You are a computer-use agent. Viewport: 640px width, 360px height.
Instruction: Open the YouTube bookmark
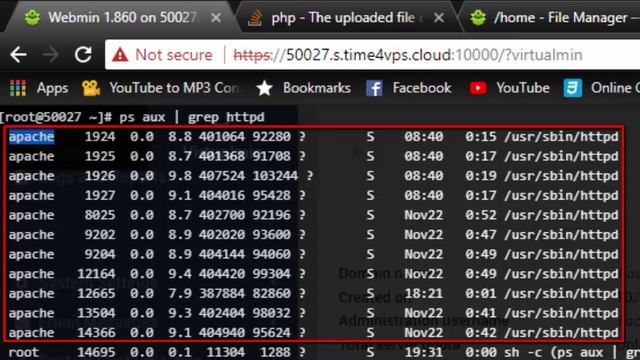(x=509, y=88)
